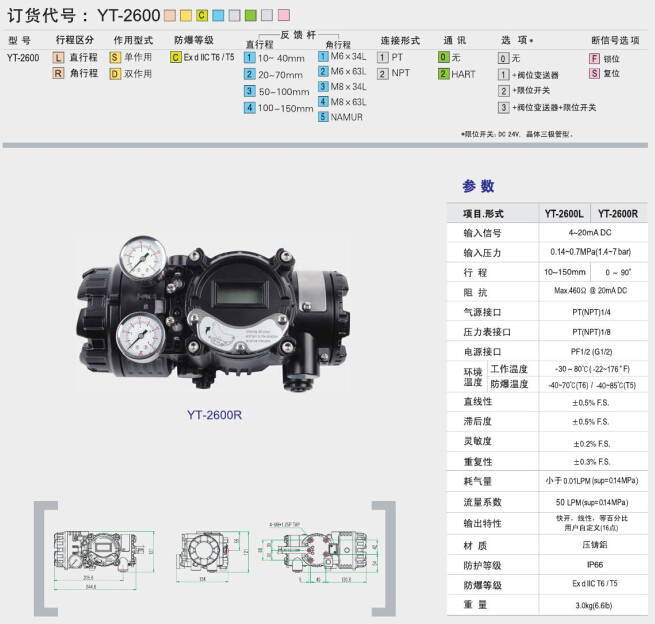Click the PF1/2 (G1/2) conduit value
This screenshot has width=655, height=624.
592,352
